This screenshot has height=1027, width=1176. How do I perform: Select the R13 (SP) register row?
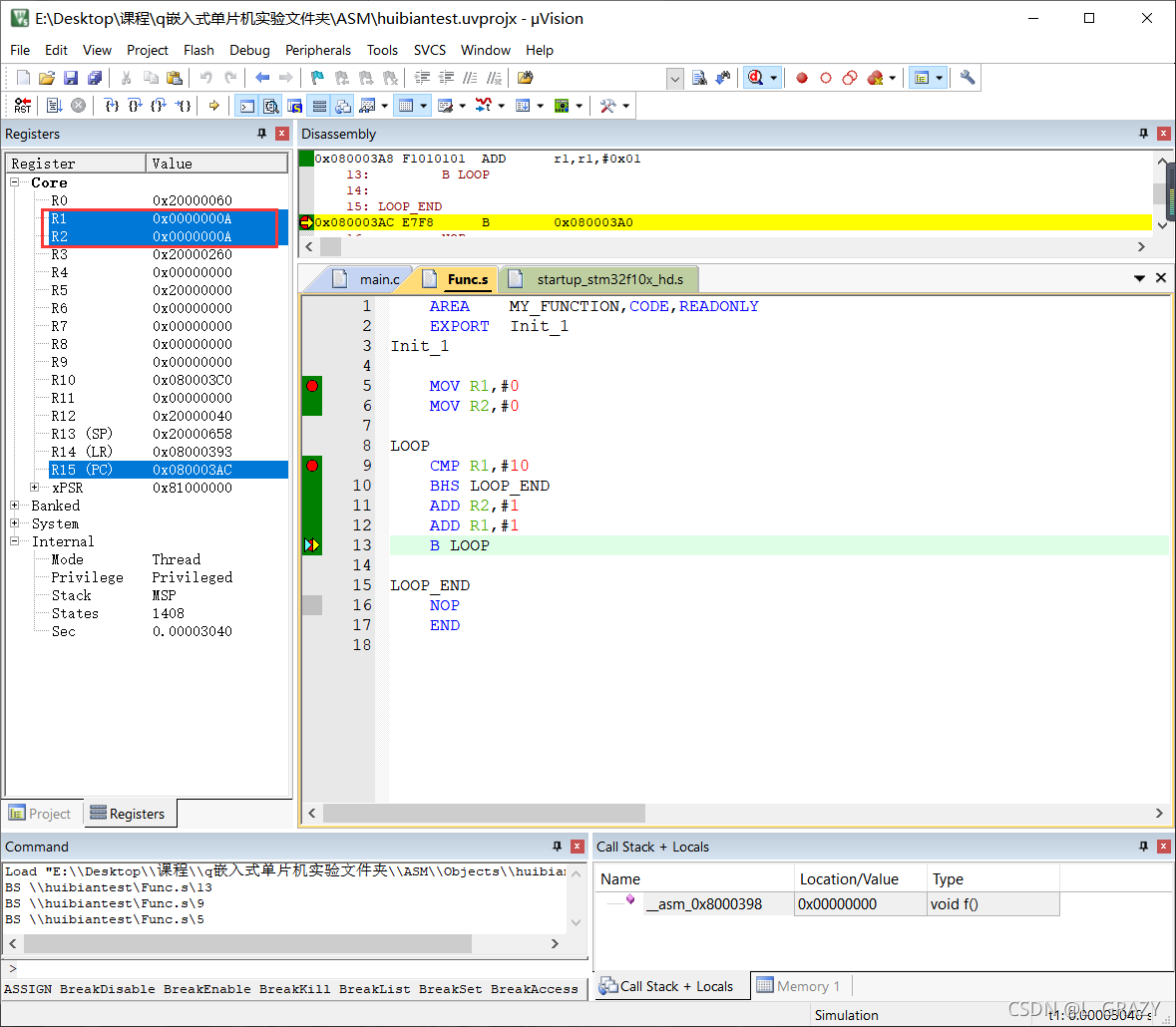[169, 434]
